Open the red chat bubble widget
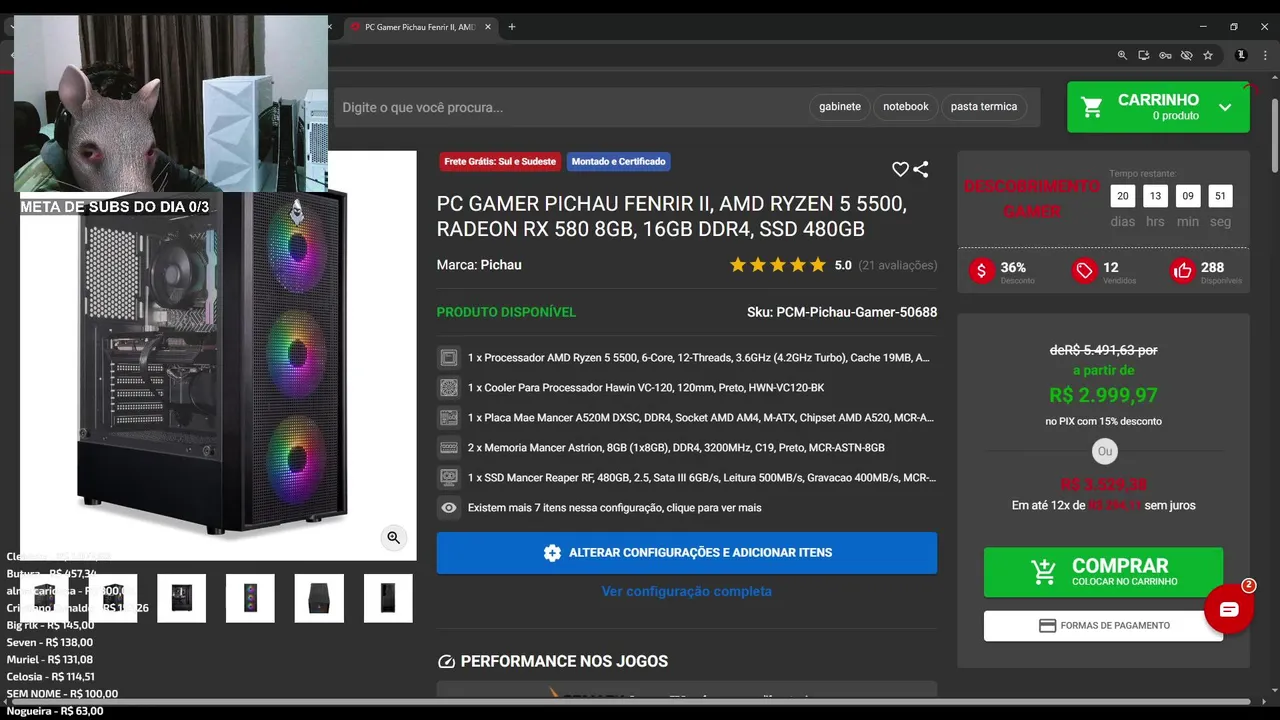This screenshot has height=720, width=1280. pos(1229,609)
